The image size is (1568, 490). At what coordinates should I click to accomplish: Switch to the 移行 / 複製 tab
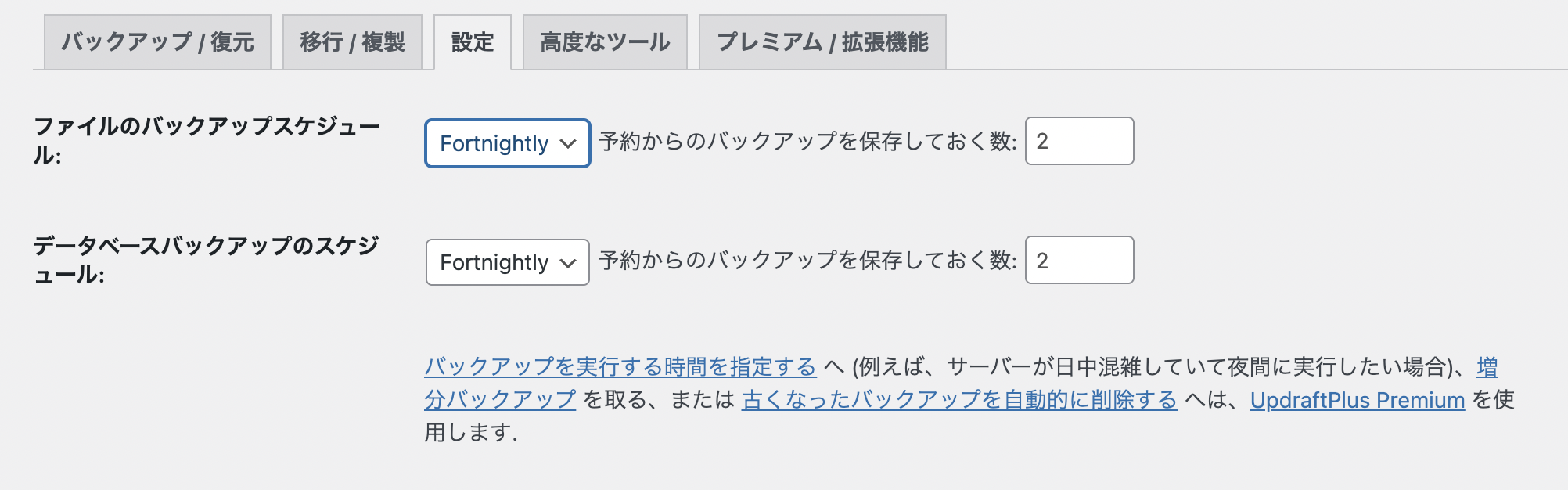(x=352, y=42)
